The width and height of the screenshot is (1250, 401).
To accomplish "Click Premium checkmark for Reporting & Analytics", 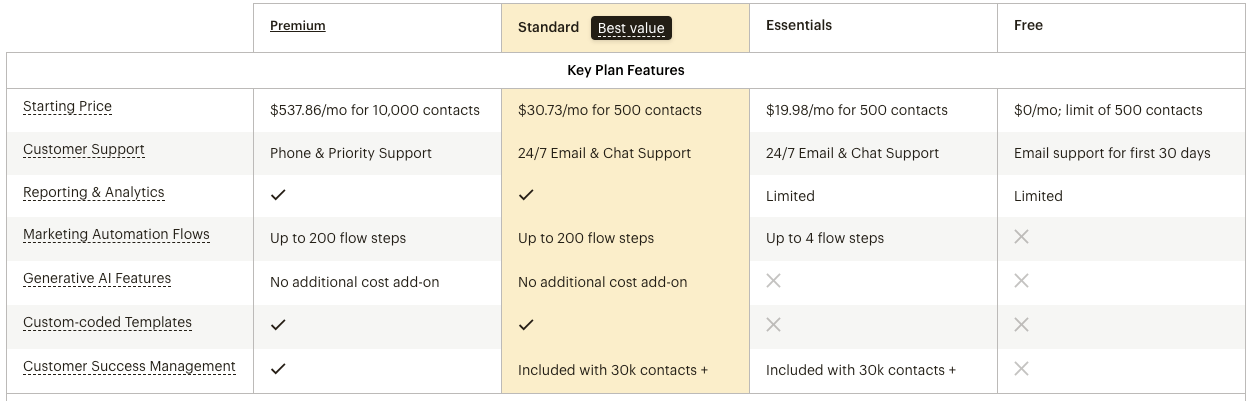I will 278,195.
